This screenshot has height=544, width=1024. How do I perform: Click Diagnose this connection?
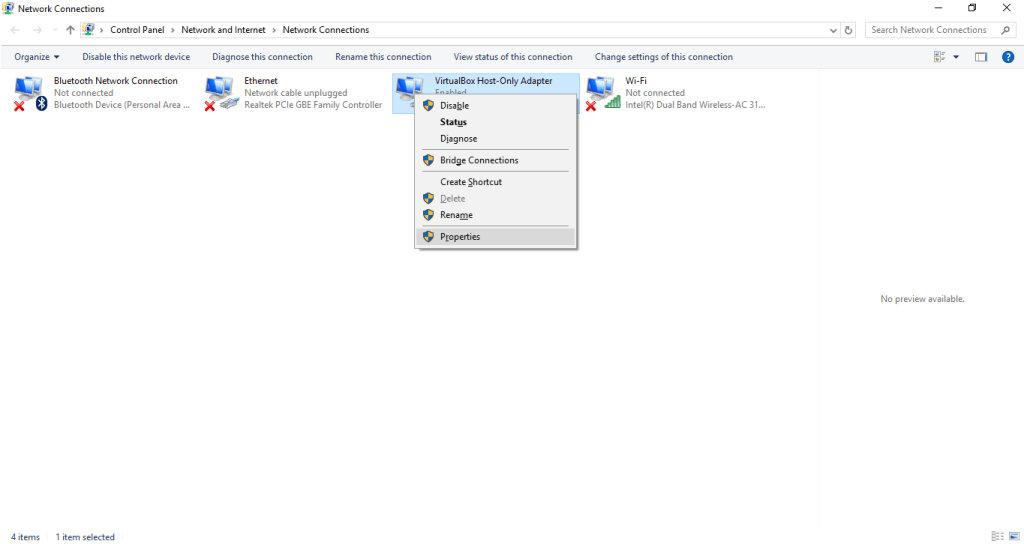[x=262, y=57]
